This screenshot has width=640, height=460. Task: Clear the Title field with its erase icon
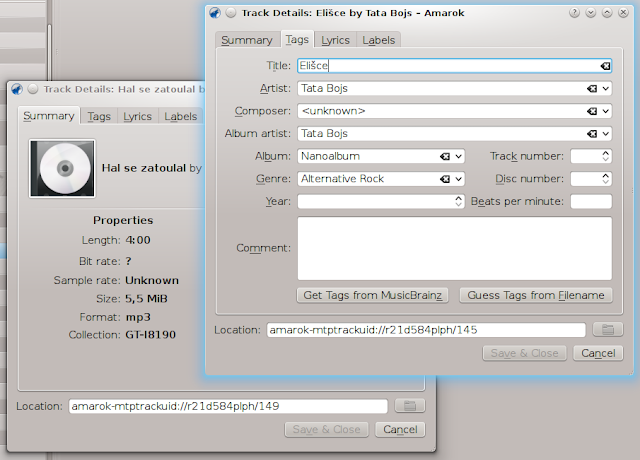605,66
